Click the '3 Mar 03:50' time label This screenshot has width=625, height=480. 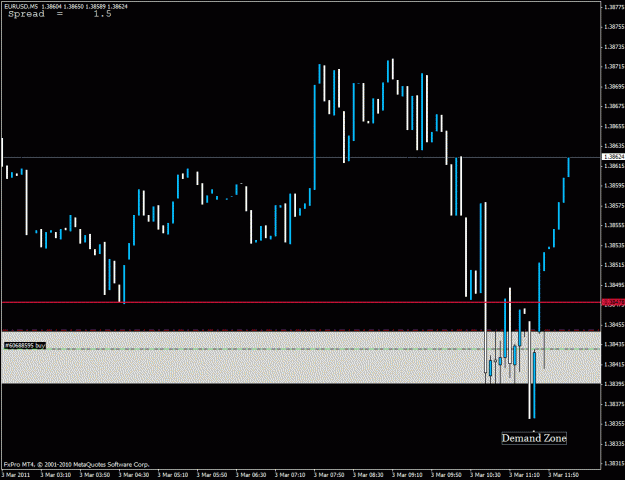(94, 475)
